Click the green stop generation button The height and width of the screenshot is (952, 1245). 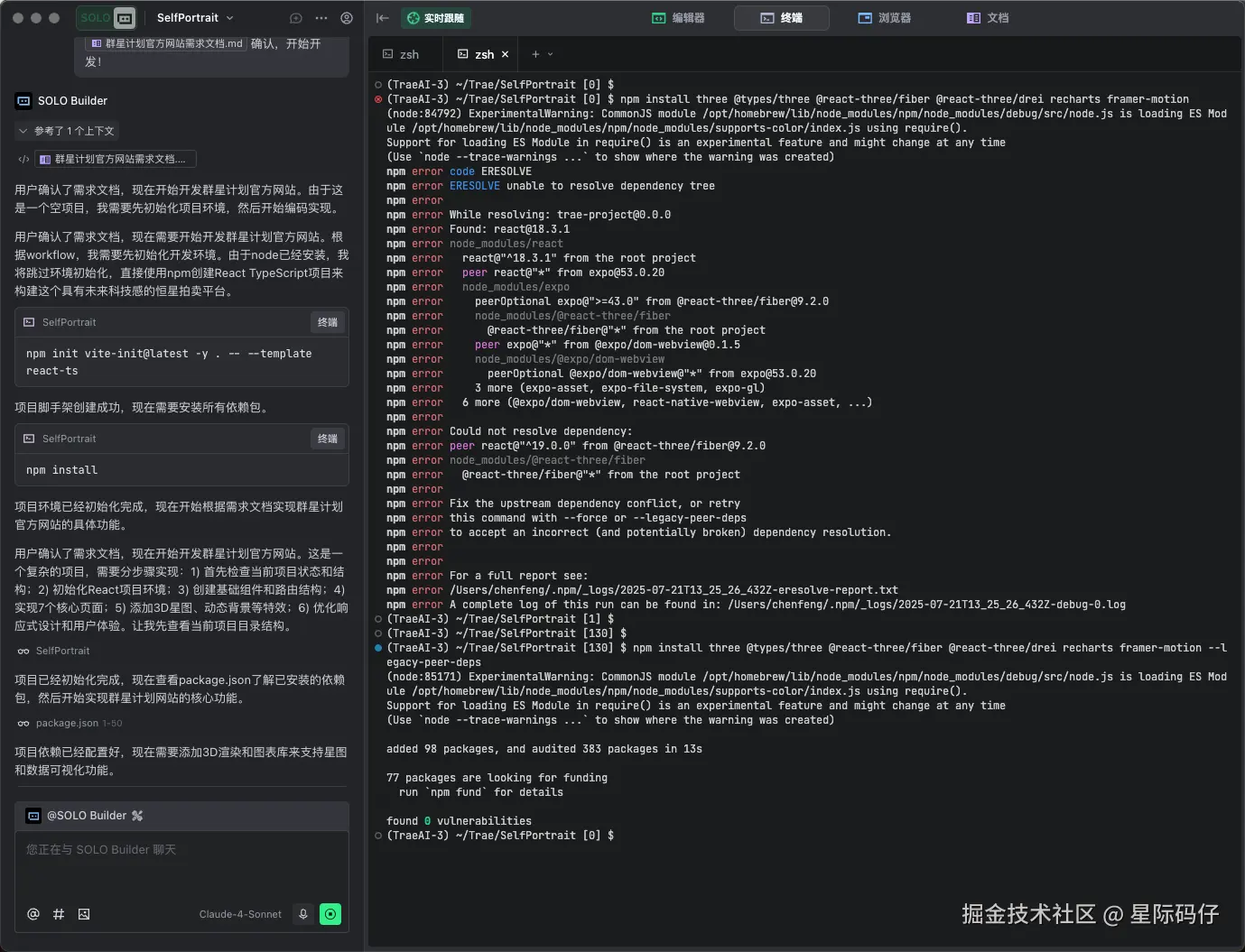(330, 914)
